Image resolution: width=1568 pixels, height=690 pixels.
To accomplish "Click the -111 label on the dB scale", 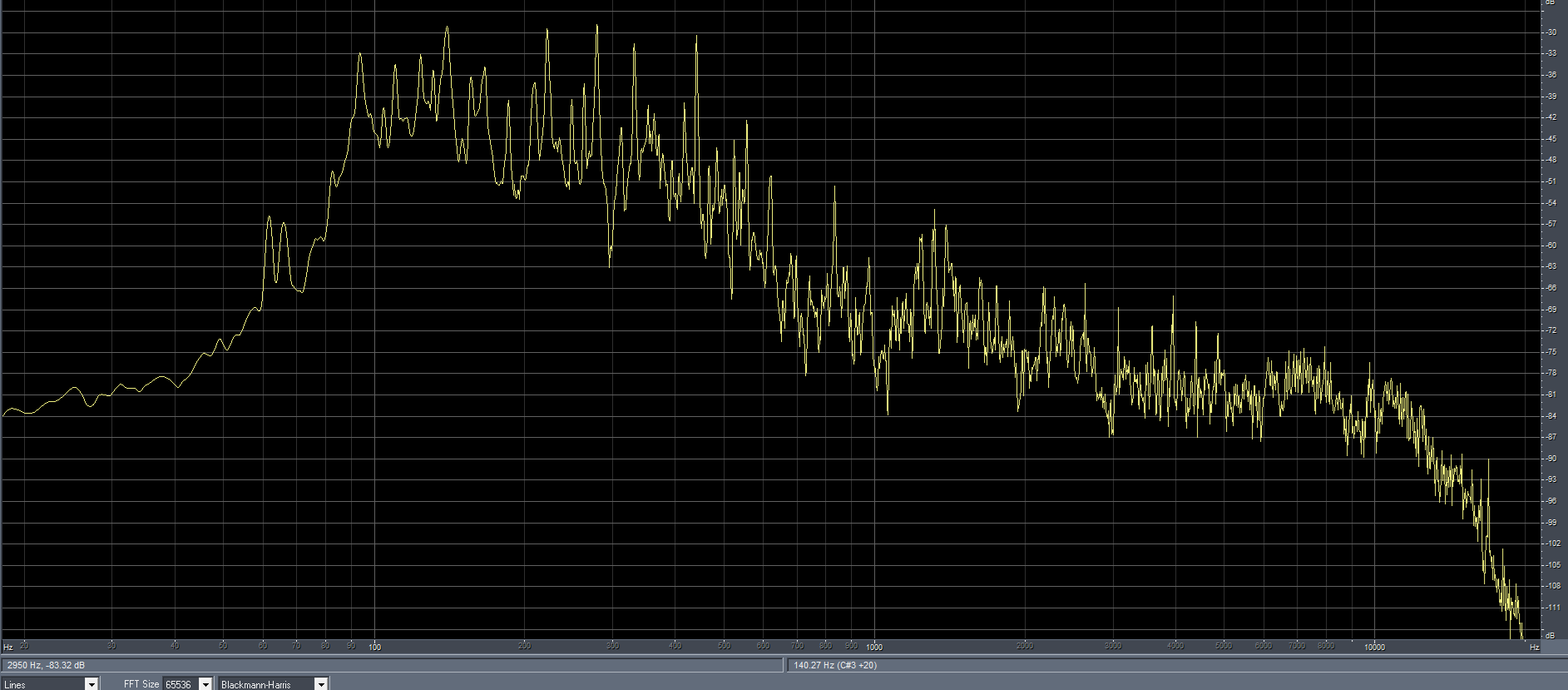I will (1551, 608).
